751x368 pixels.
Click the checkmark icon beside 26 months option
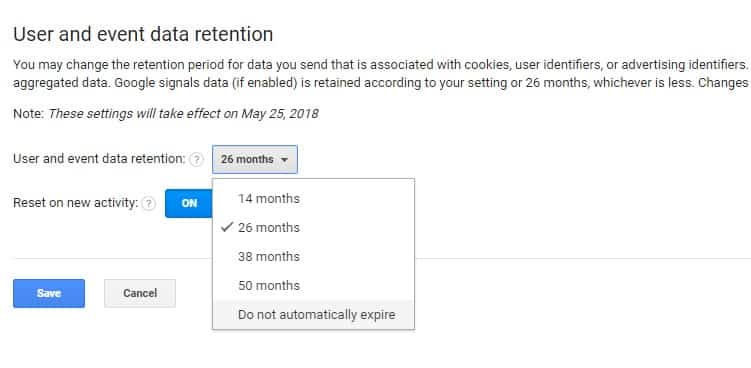click(x=227, y=227)
